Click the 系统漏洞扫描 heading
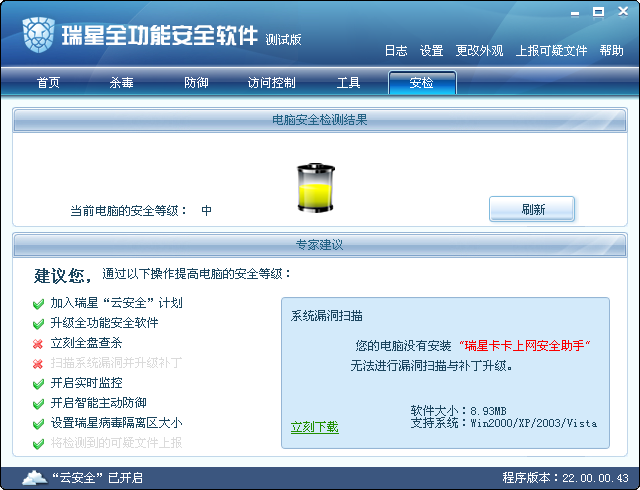The image size is (640, 490). [327, 316]
